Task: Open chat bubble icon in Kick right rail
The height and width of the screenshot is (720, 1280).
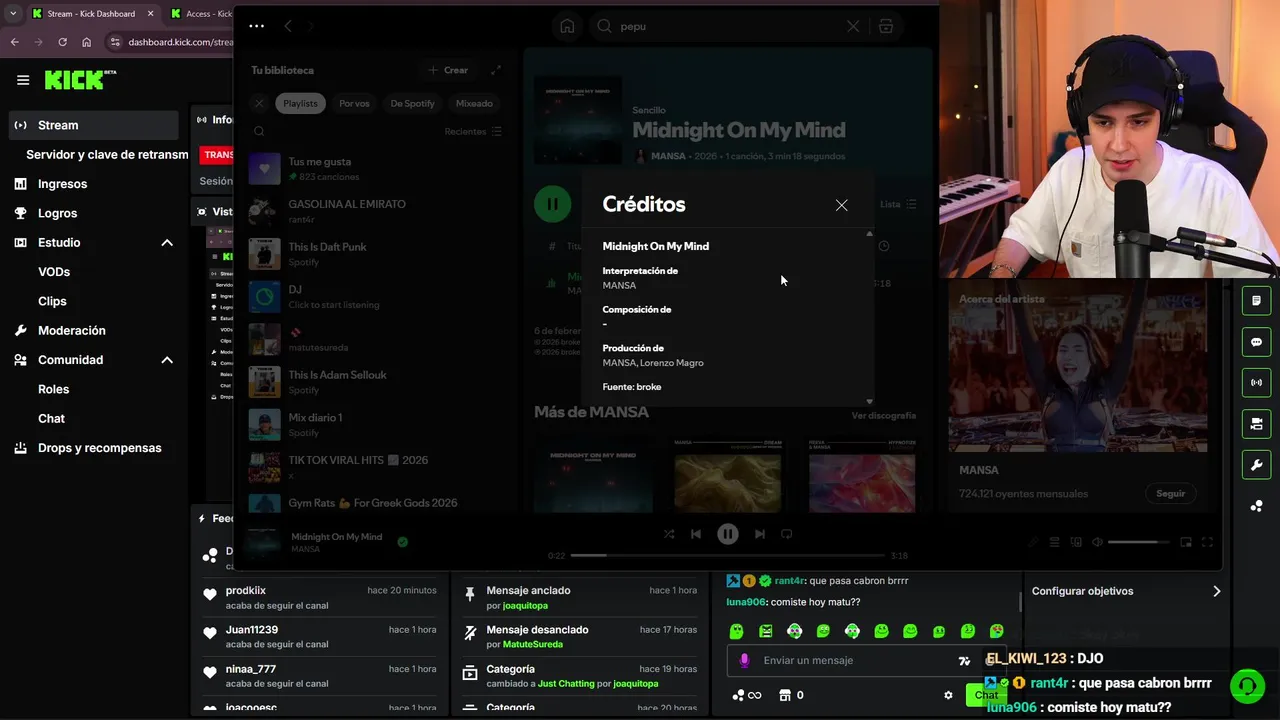Action: pos(1256,342)
